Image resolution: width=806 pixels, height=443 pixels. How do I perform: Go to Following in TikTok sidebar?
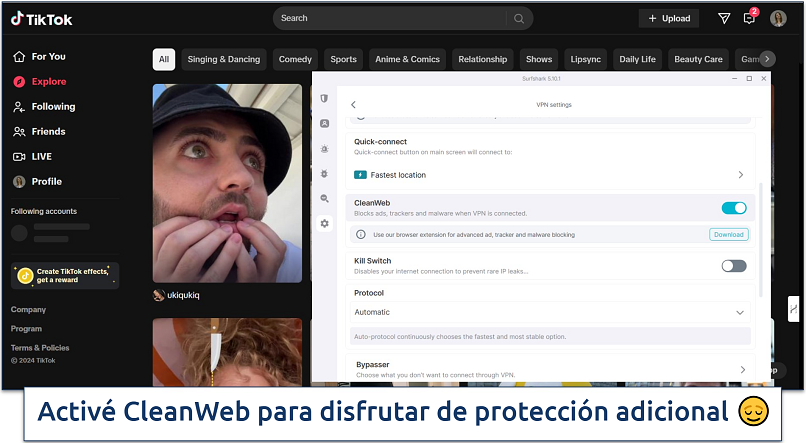(53, 107)
